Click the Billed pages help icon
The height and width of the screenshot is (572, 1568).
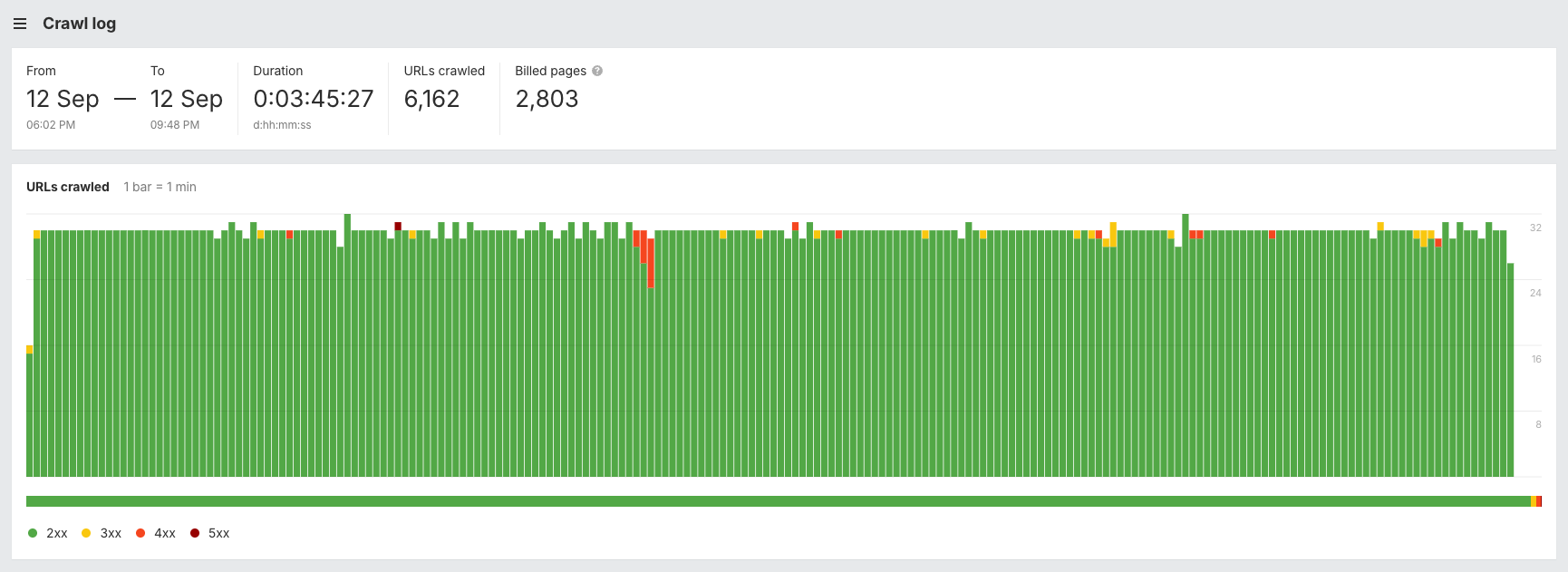point(597,71)
